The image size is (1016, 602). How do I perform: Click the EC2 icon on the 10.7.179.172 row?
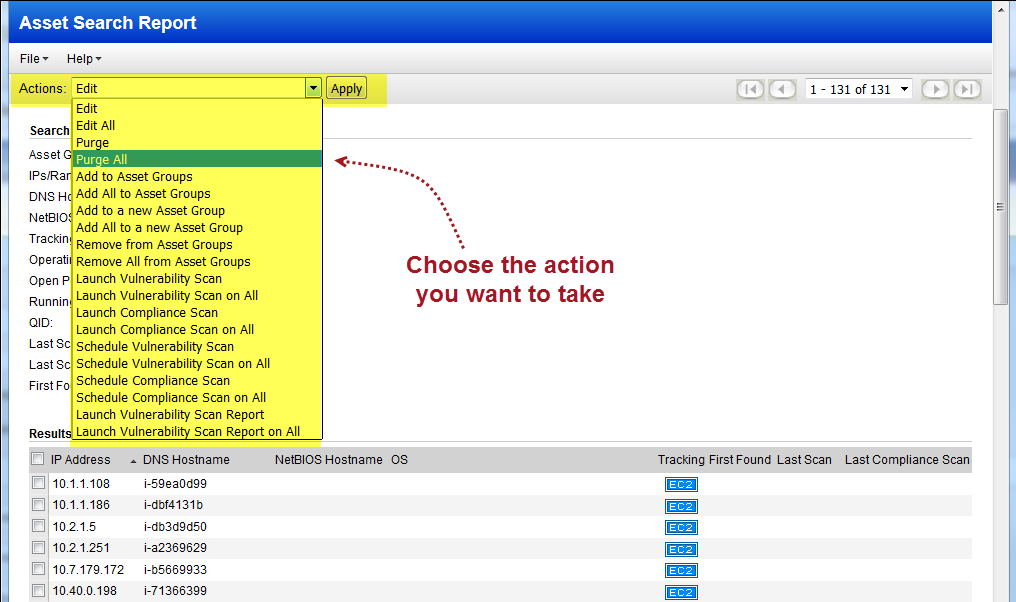tap(680, 570)
